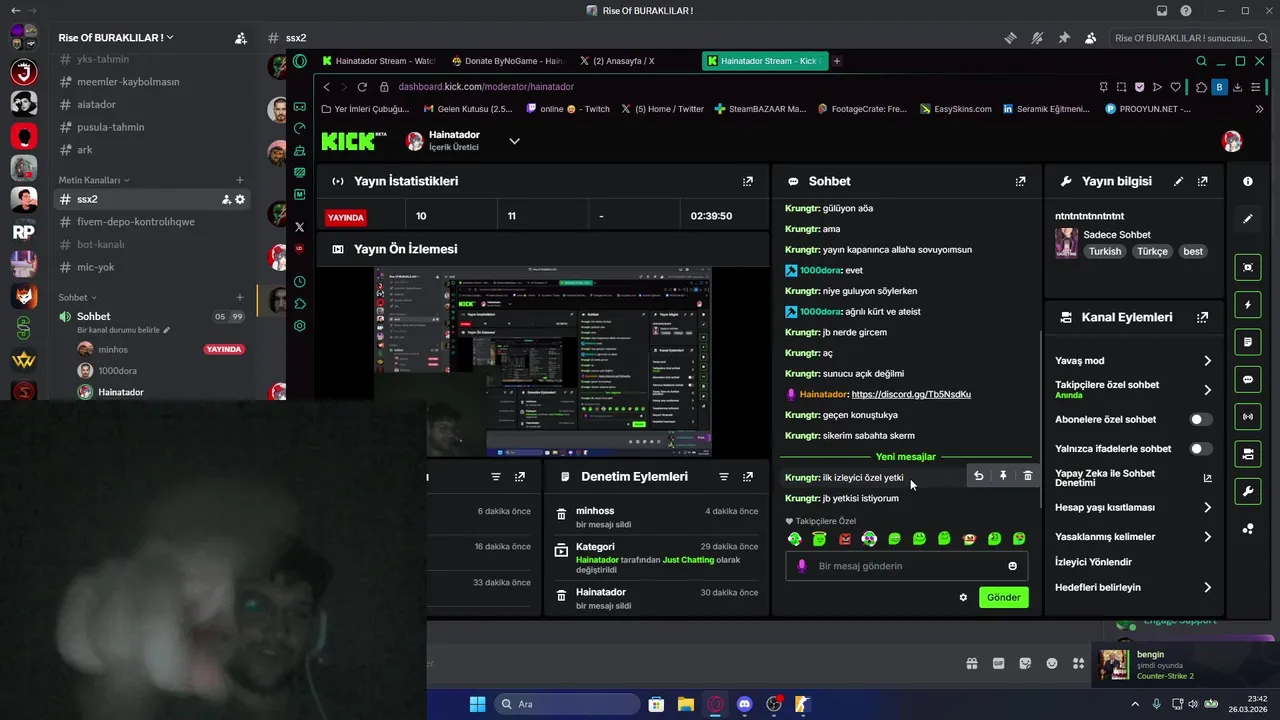
Task: Click Ara search box on taskbar
Action: click(x=567, y=704)
